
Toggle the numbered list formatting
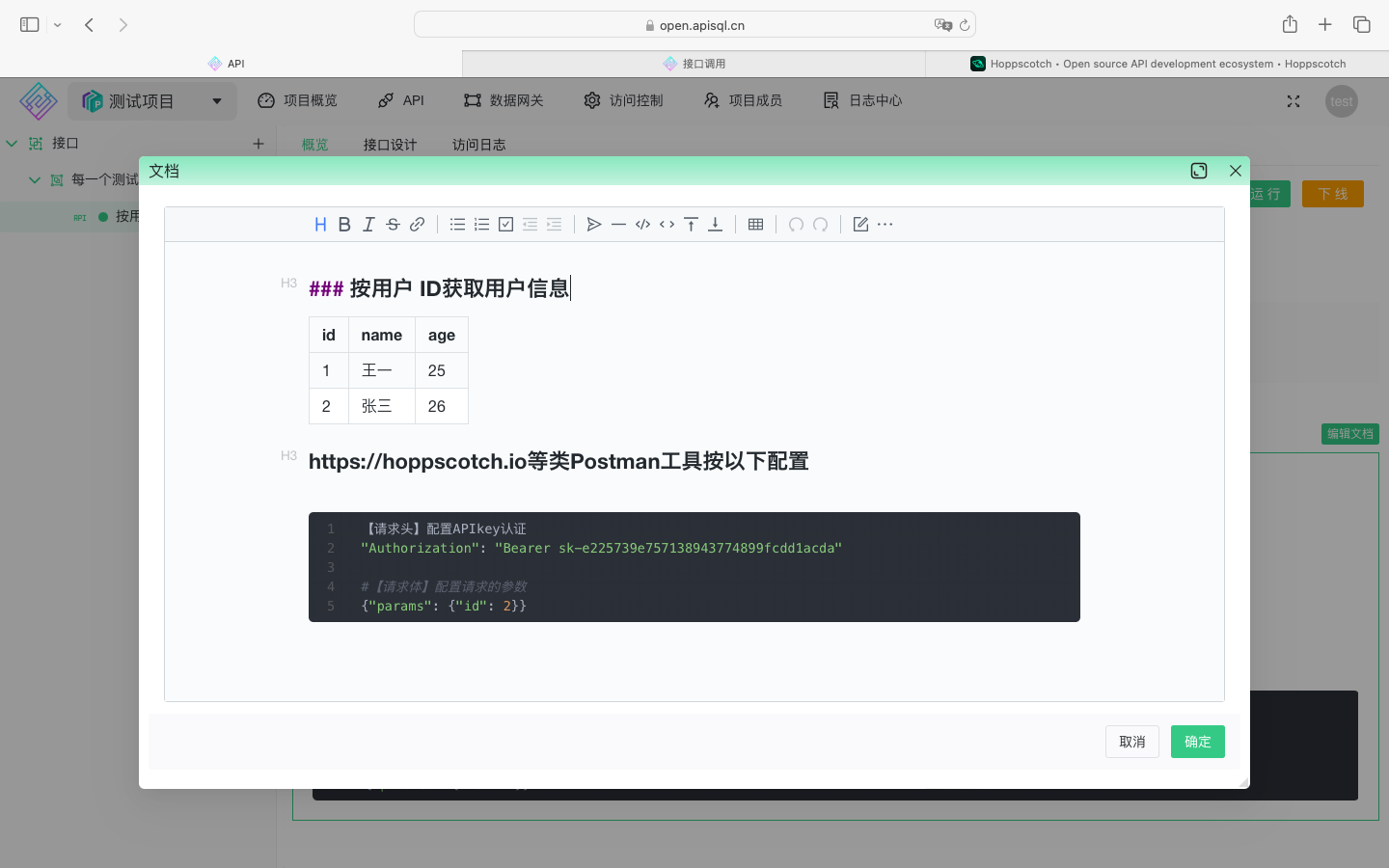pyautogui.click(x=481, y=224)
